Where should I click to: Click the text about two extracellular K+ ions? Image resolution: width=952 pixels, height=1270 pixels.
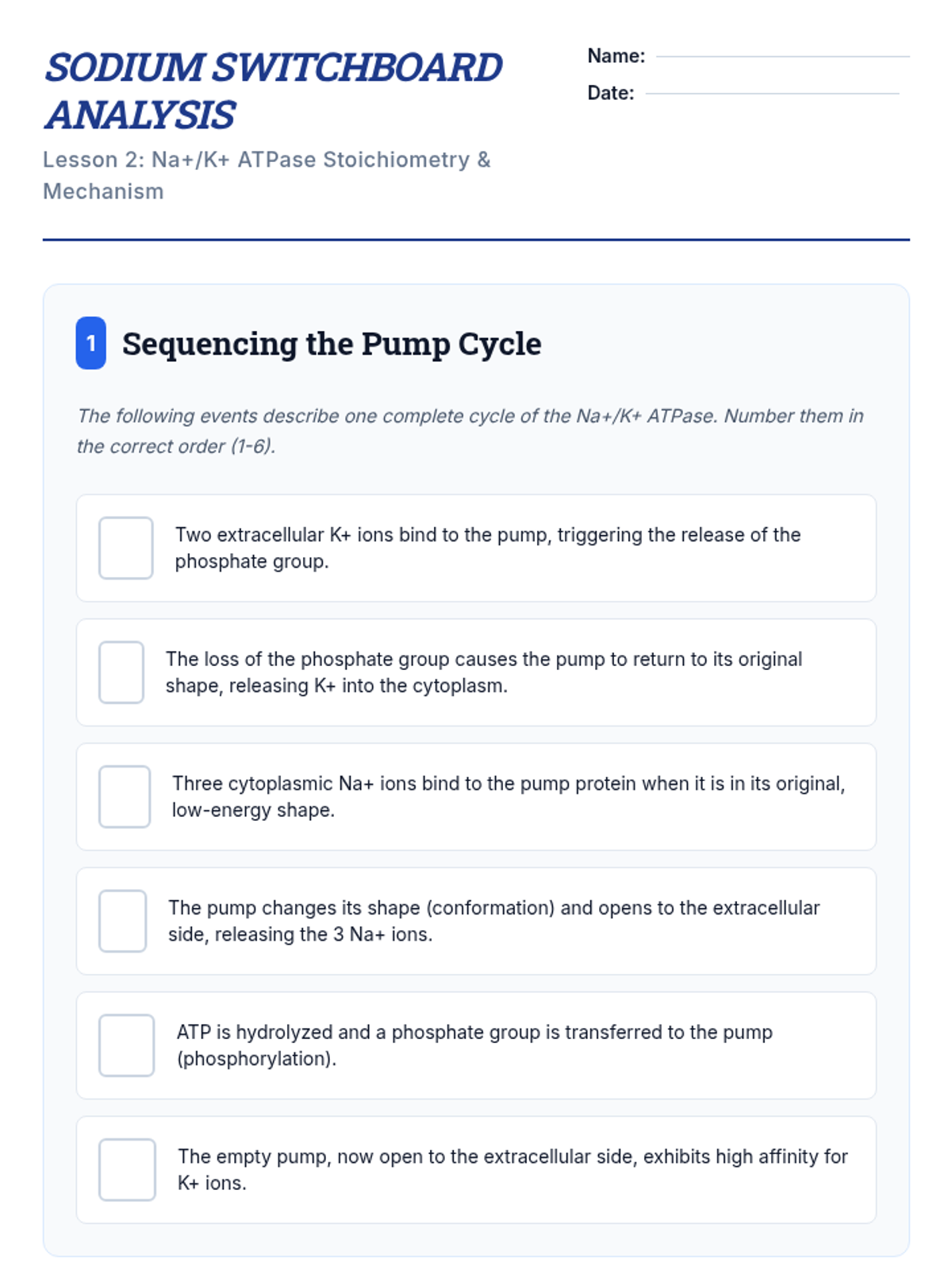click(487, 548)
